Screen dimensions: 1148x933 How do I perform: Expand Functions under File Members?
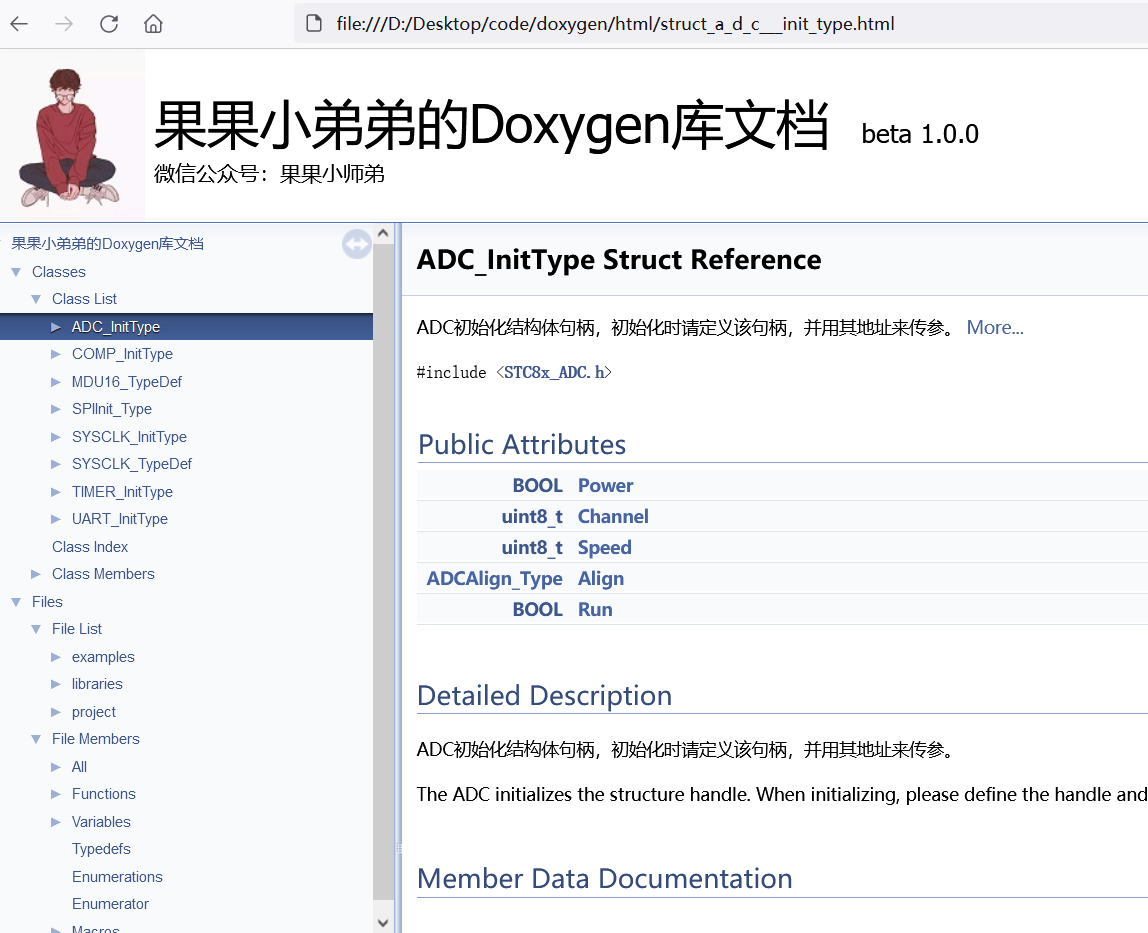point(57,793)
